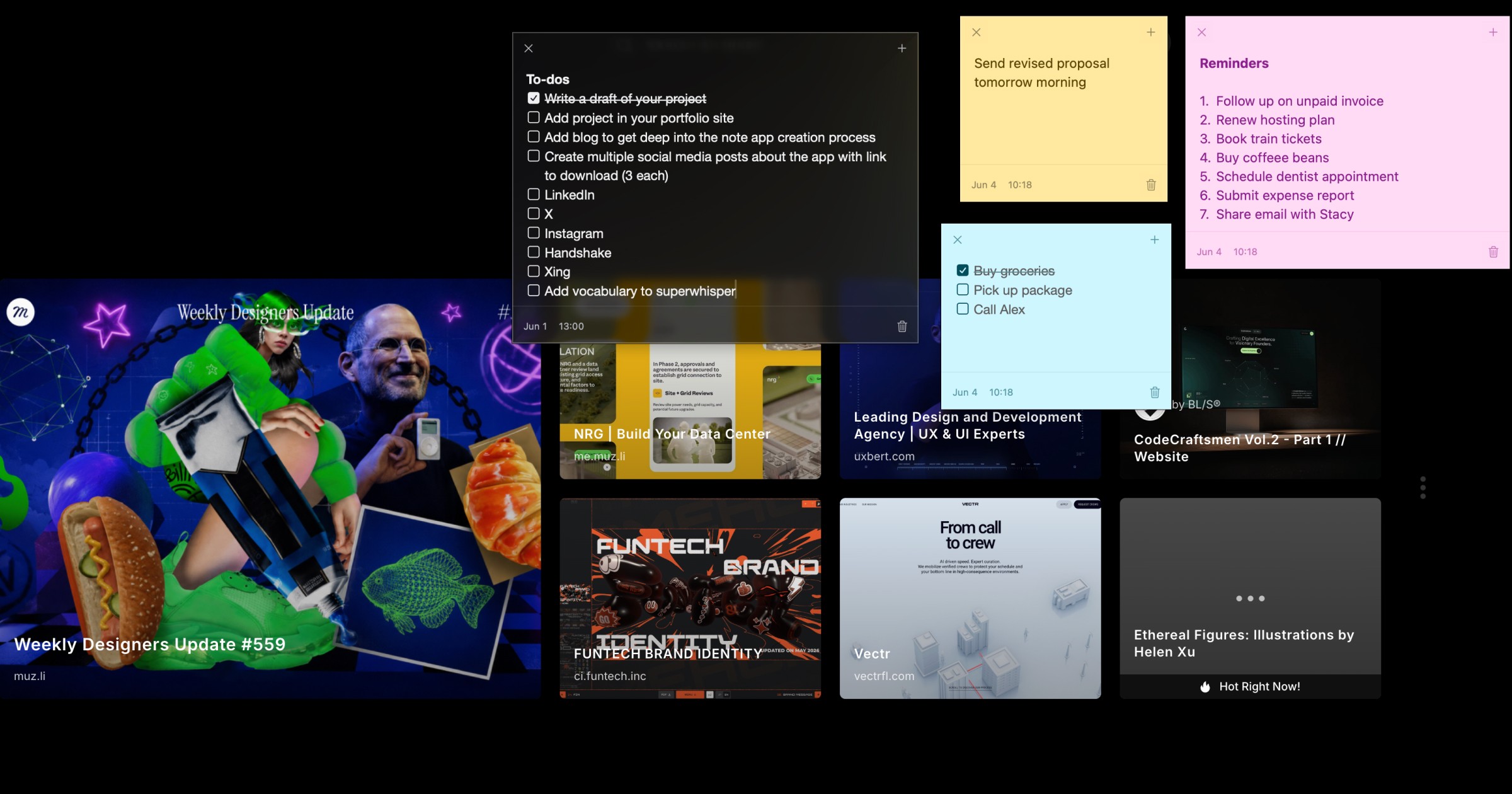
Task: Close the pink Reminders note
Action: pyautogui.click(x=1201, y=32)
